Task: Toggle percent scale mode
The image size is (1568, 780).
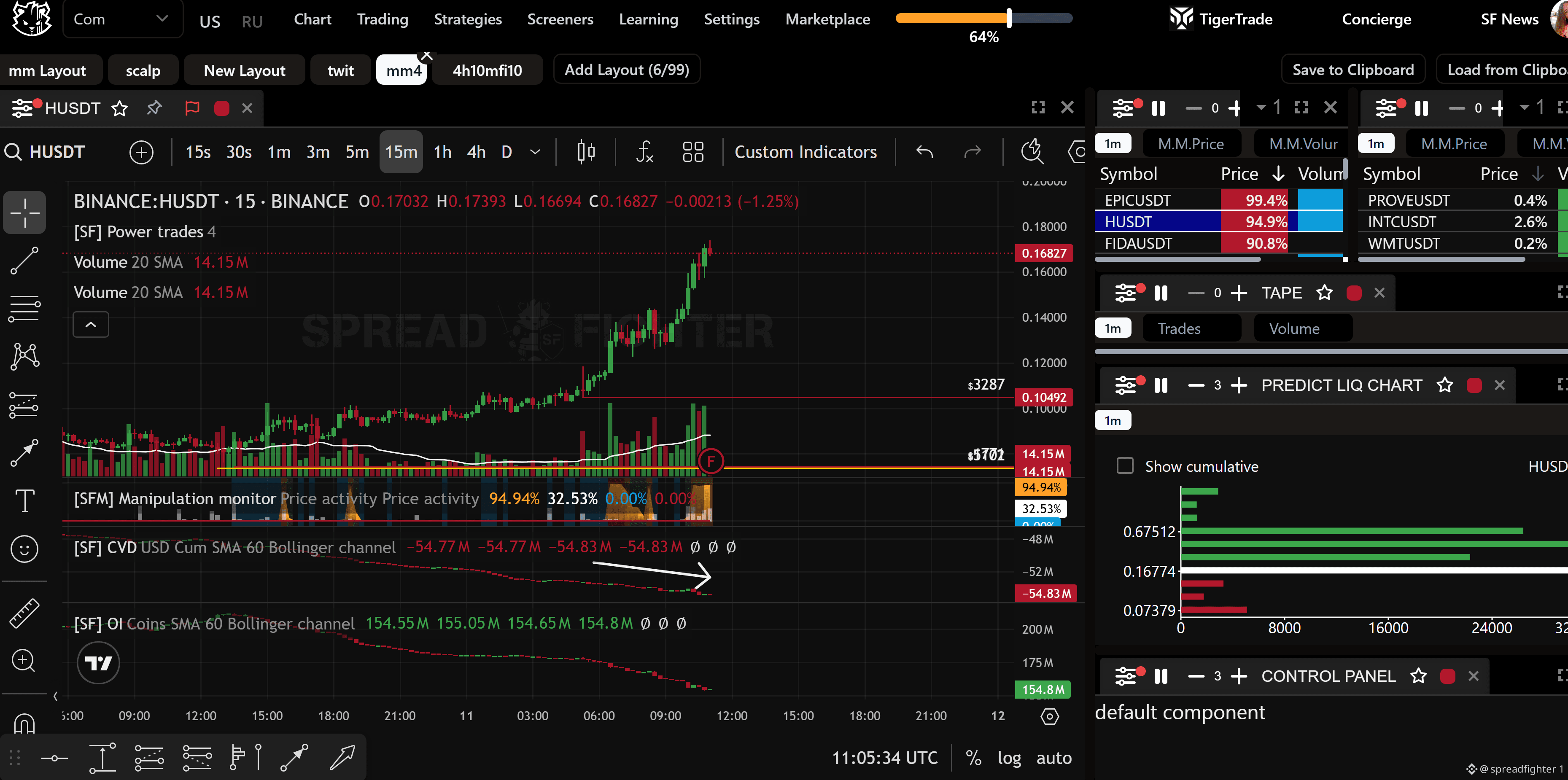Action: pos(973,758)
